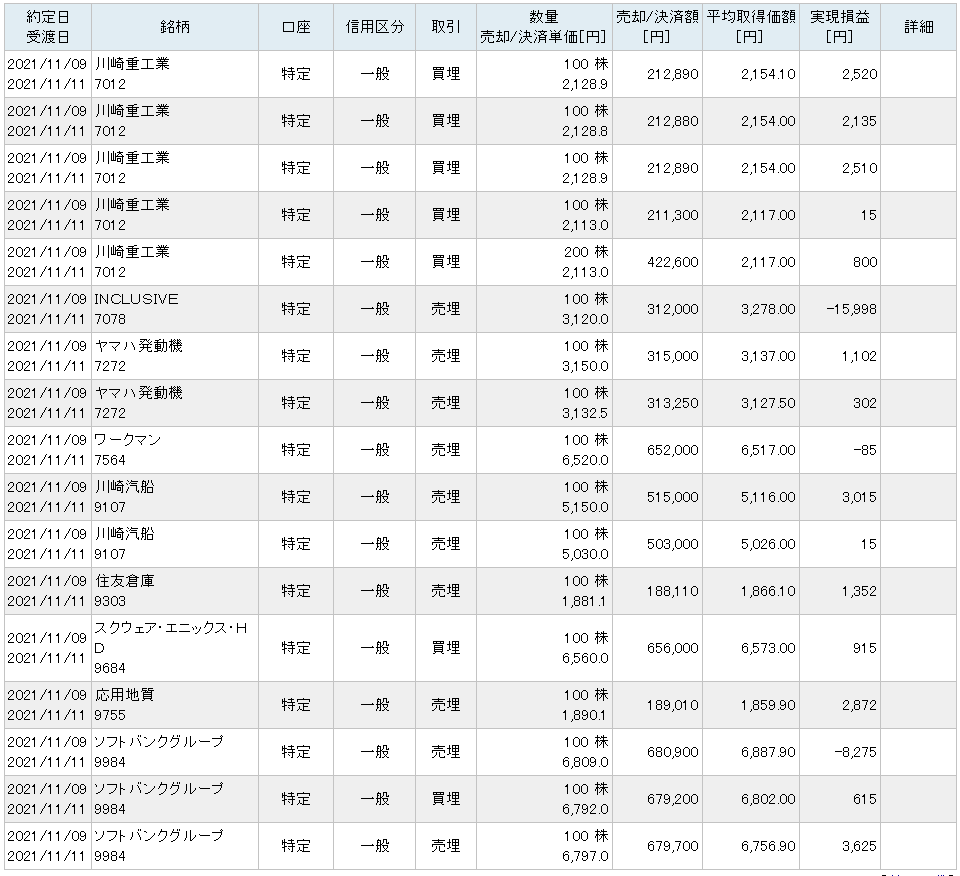This screenshot has height=876, width=960.
Task: Click average cost 6,802.00
Action: 768,799
